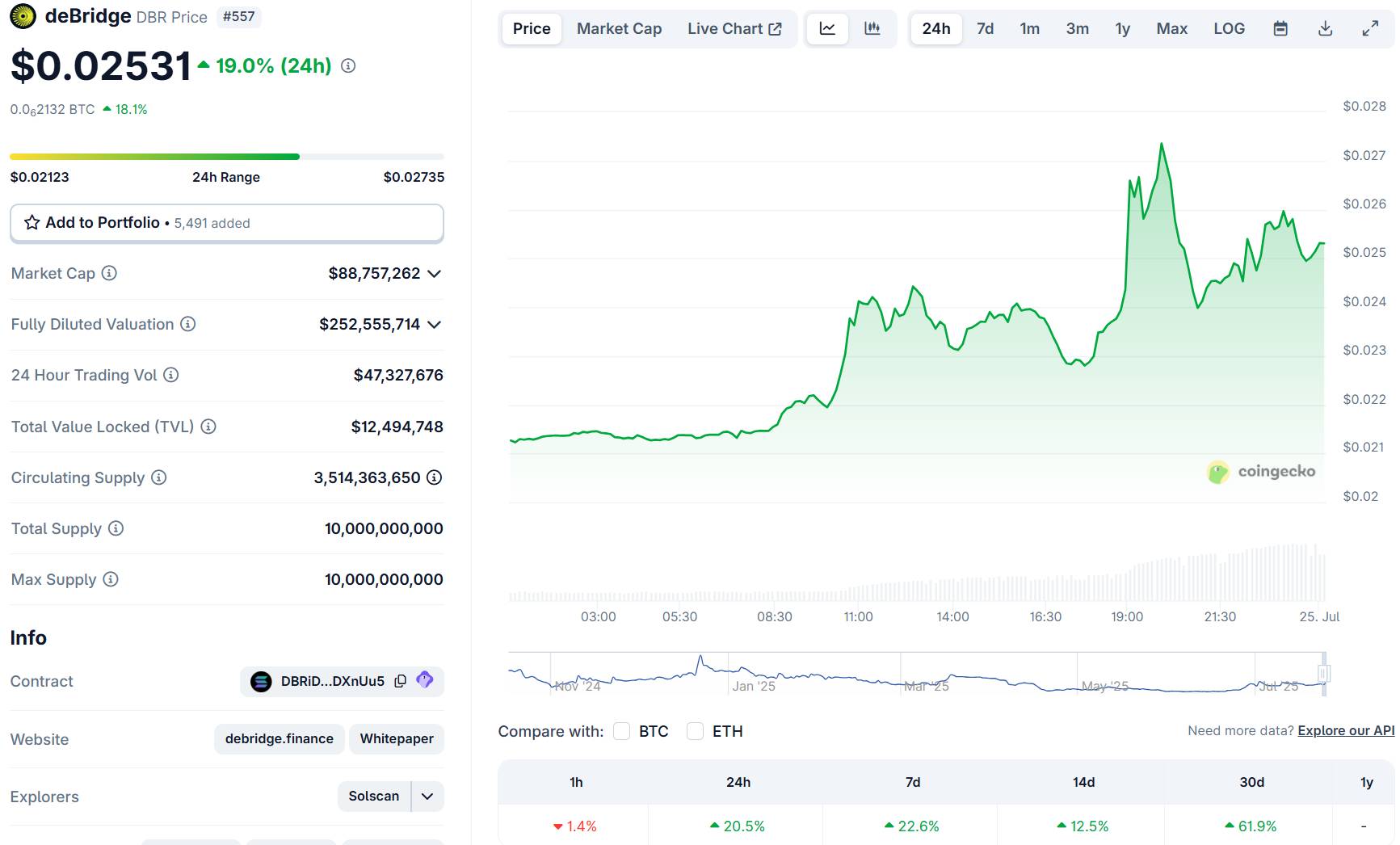Click the 1h value 1.4%
Viewport: 1400px width, 845px height.
coord(574,826)
